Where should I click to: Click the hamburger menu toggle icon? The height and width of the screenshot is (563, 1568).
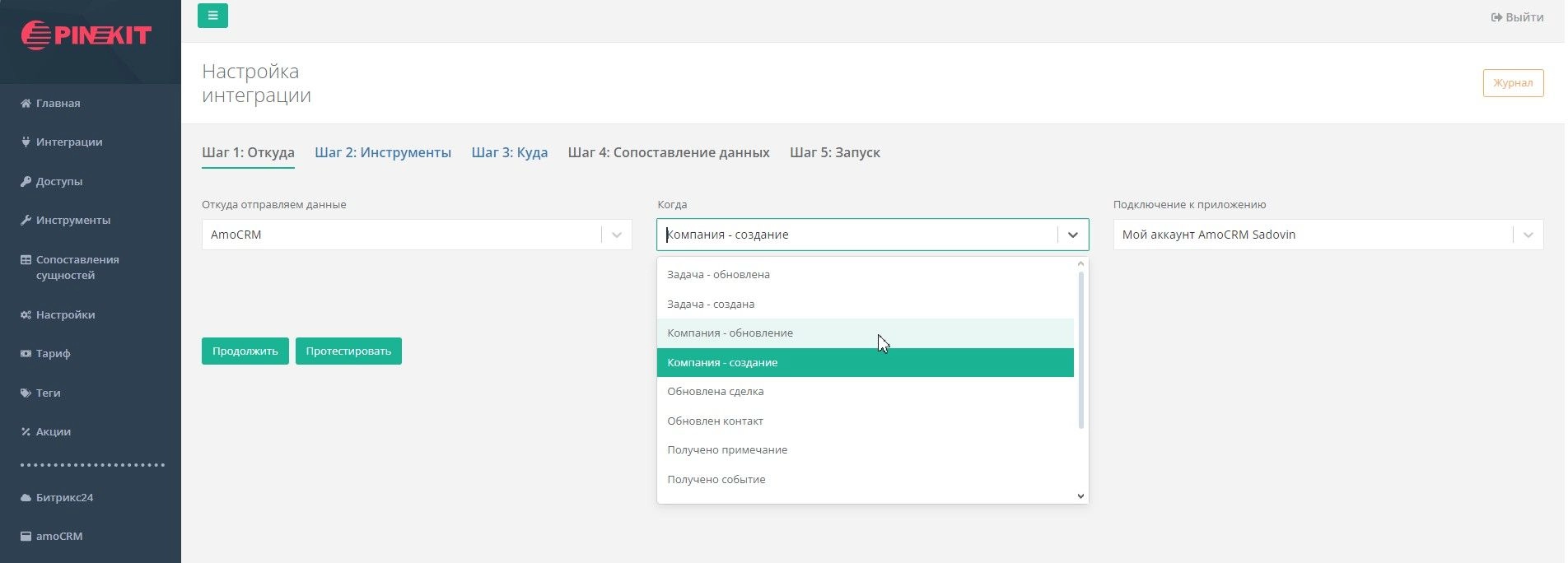pyautogui.click(x=212, y=16)
